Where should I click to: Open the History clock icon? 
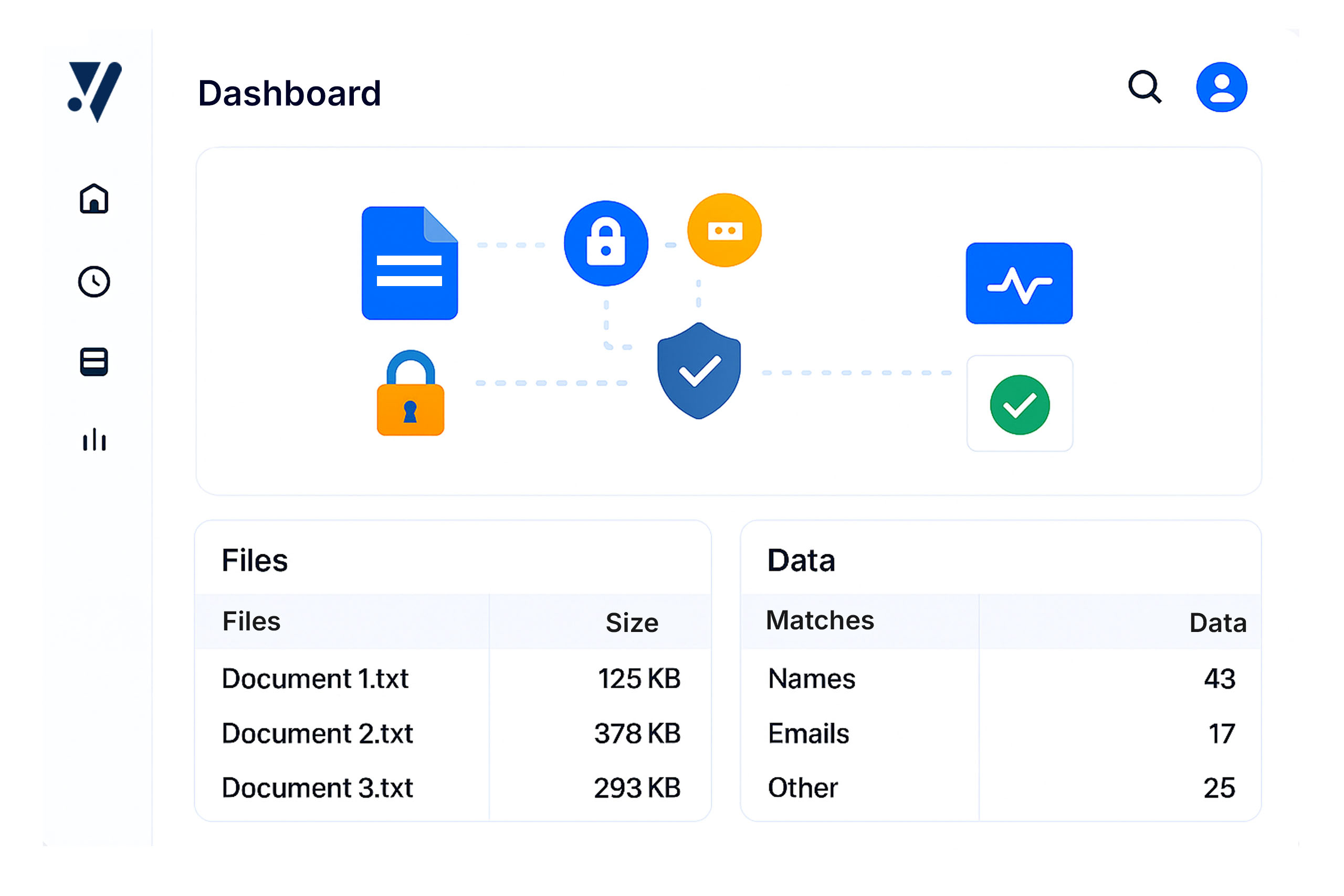(x=94, y=282)
